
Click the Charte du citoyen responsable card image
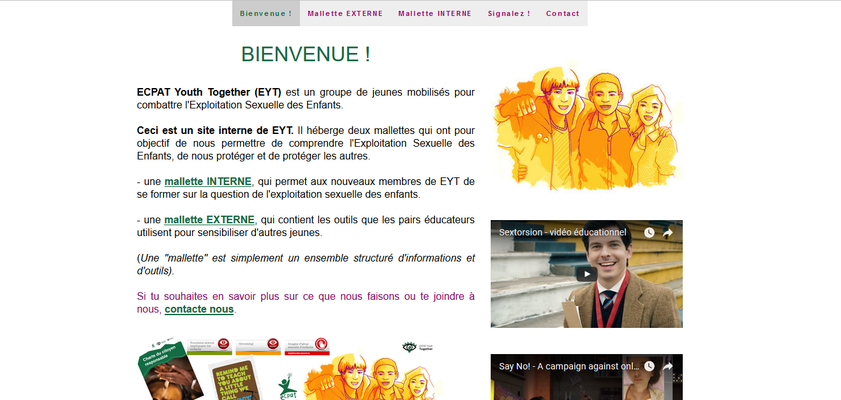(169, 371)
